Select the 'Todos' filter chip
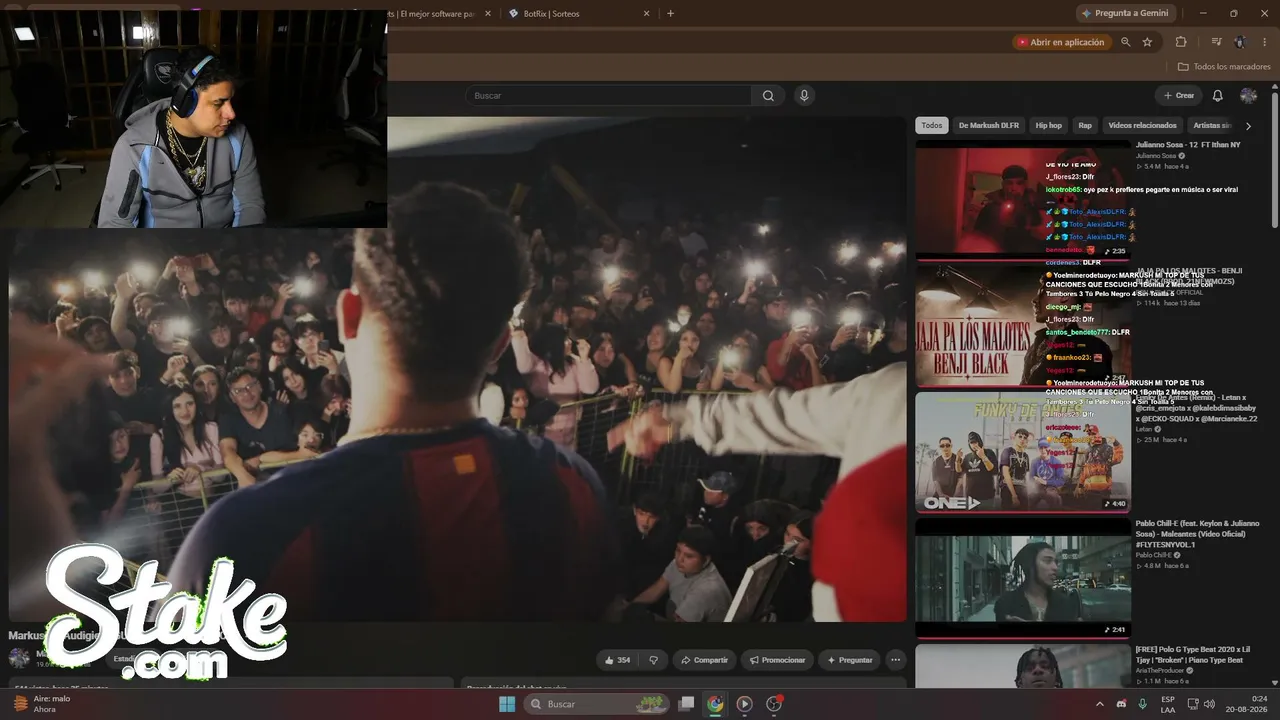Image resolution: width=1280 pixels, height=720 pixels. [x=932, y=126]
